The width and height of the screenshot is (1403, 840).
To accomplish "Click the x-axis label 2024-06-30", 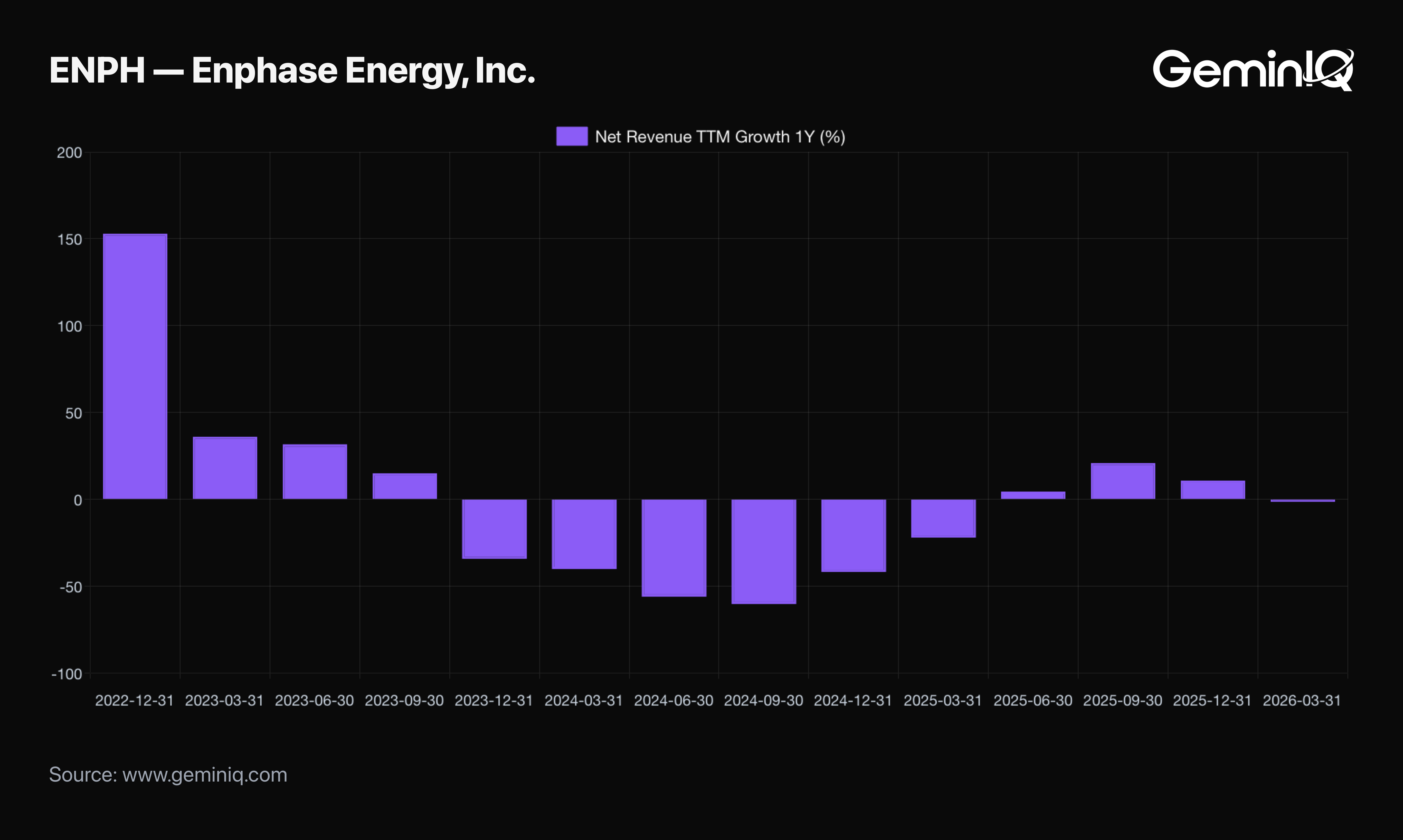I will (x=674, y=701).
